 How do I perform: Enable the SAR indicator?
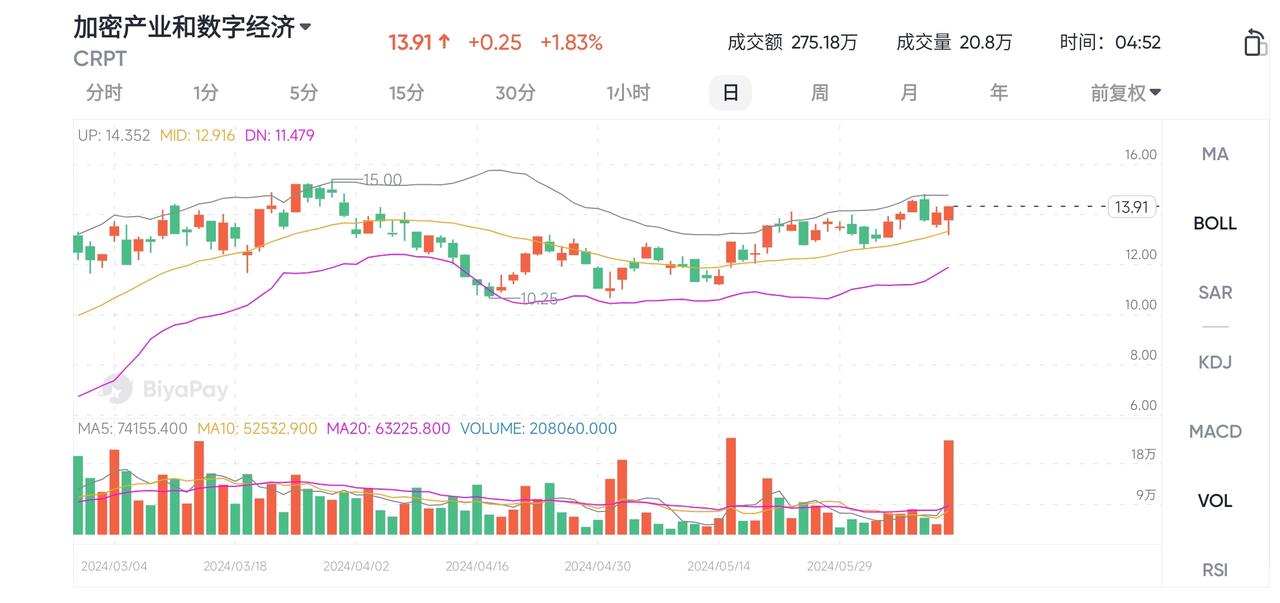[1214, 292]
